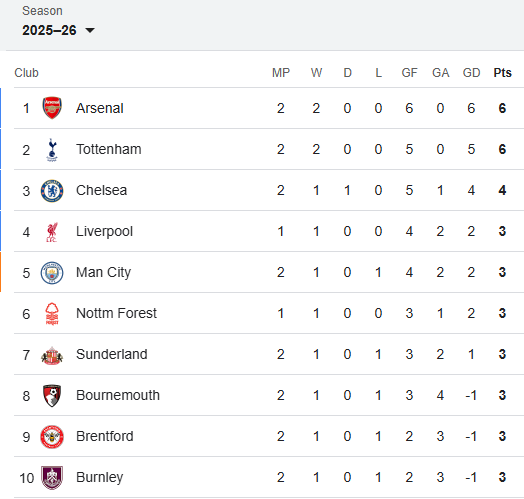This screenshot has height=499, width=524.
Task: Open the Season 2025–26 dropdown
Action: 58,30
